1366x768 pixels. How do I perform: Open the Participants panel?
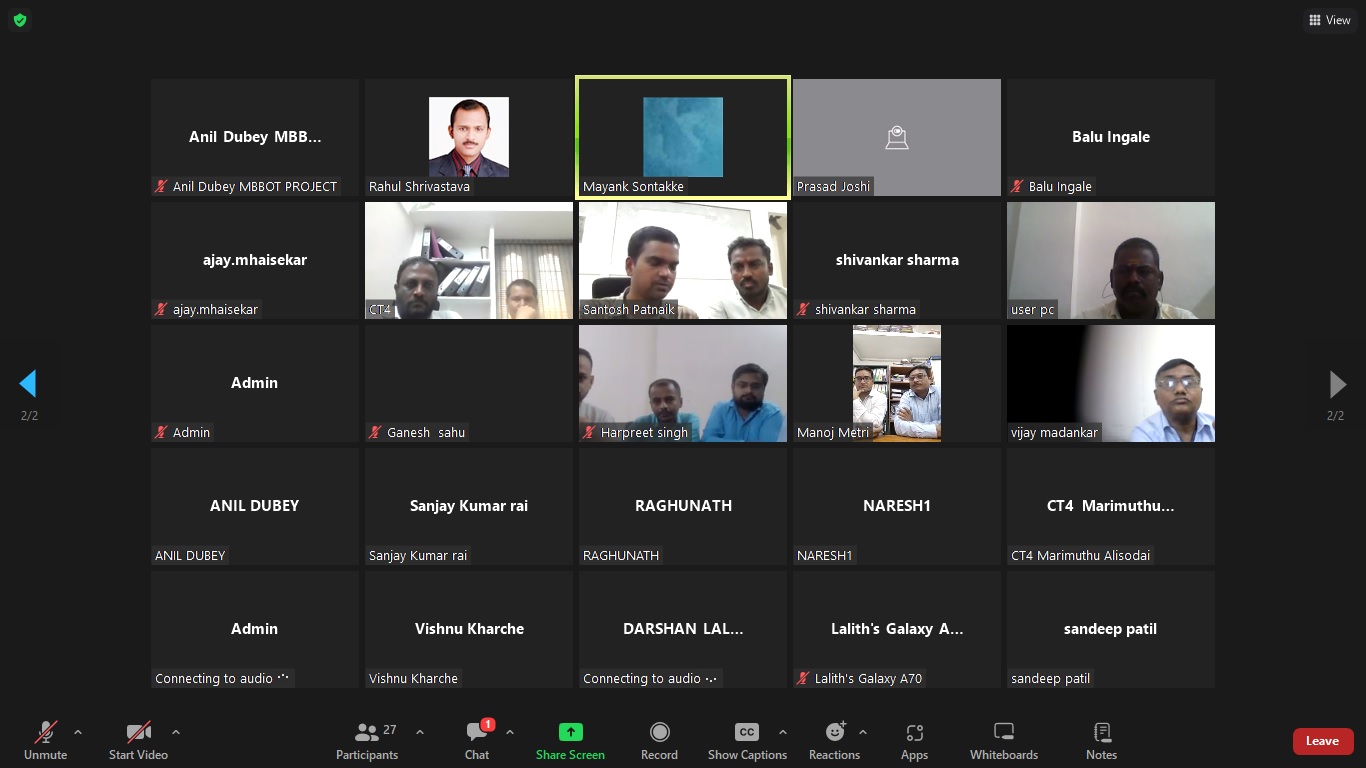(367, 741)
